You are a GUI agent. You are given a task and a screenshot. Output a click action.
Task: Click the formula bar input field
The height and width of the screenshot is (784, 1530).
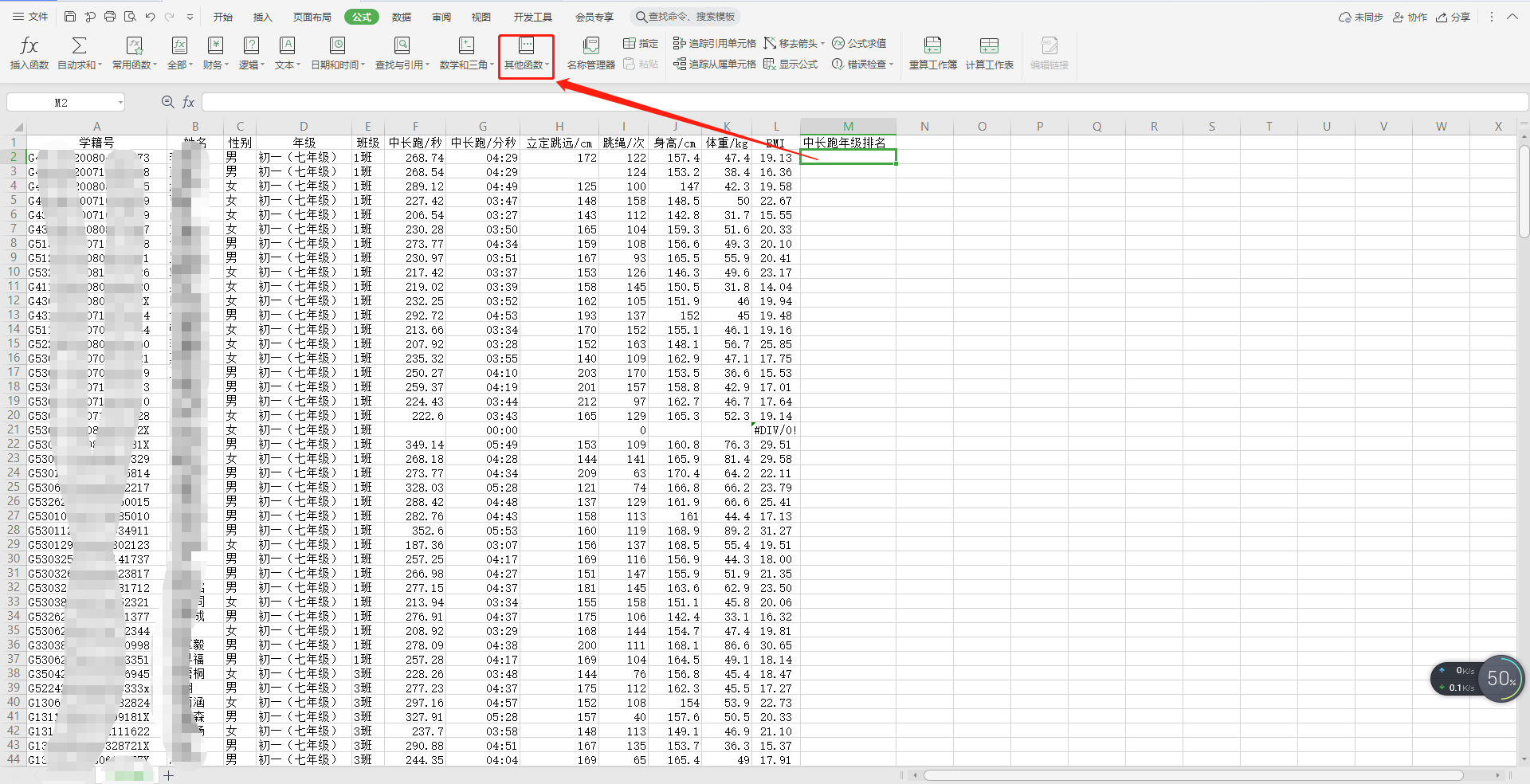click(x=864, y=102)
